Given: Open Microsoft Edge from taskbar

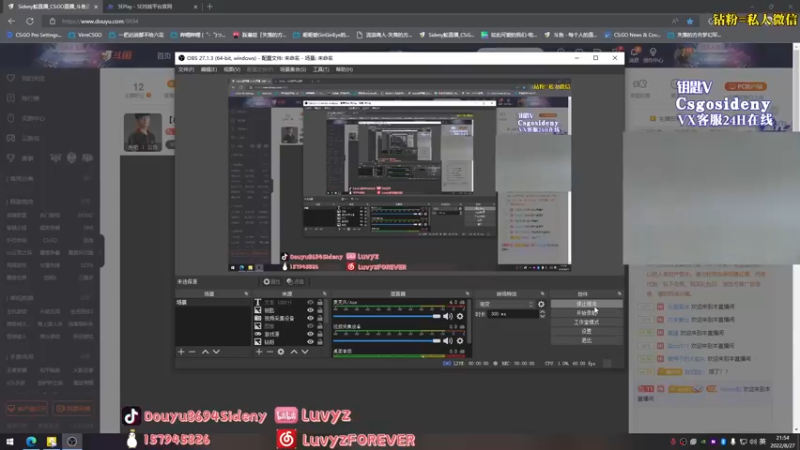Looking at the screenshot, I should click(31, 441).
